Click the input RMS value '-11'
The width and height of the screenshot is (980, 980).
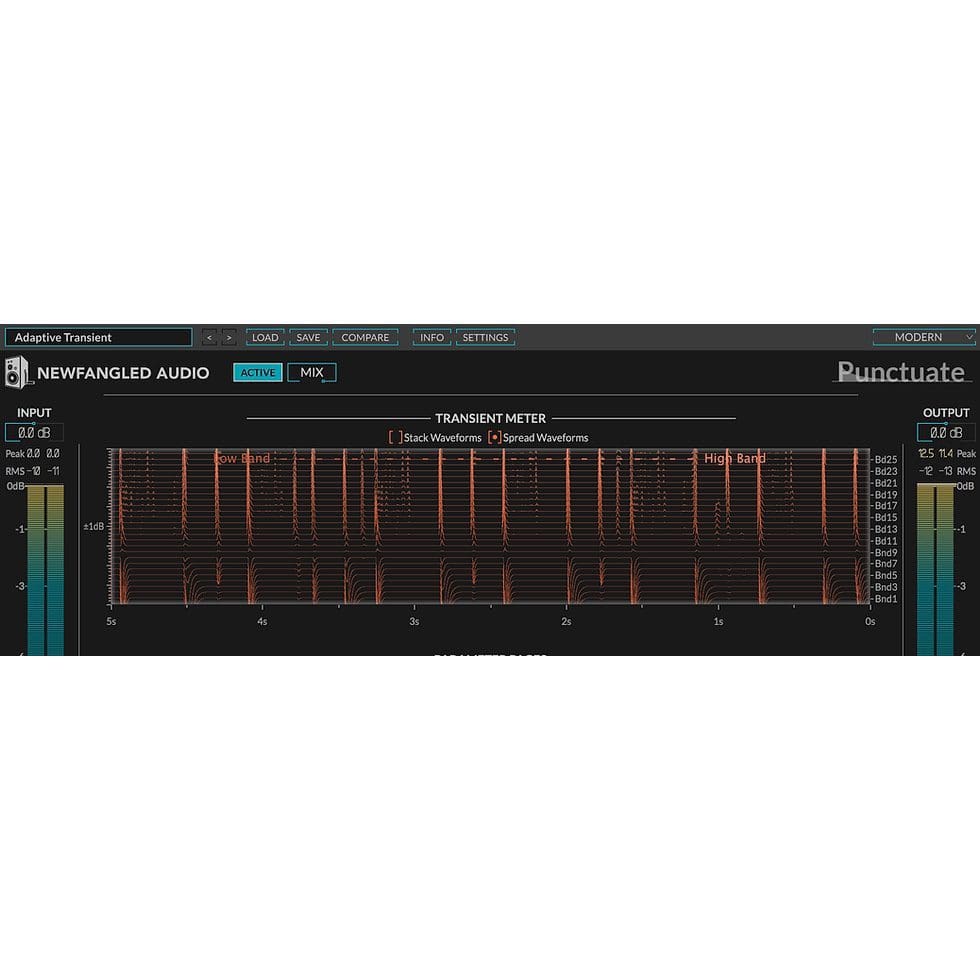(53, 471)
